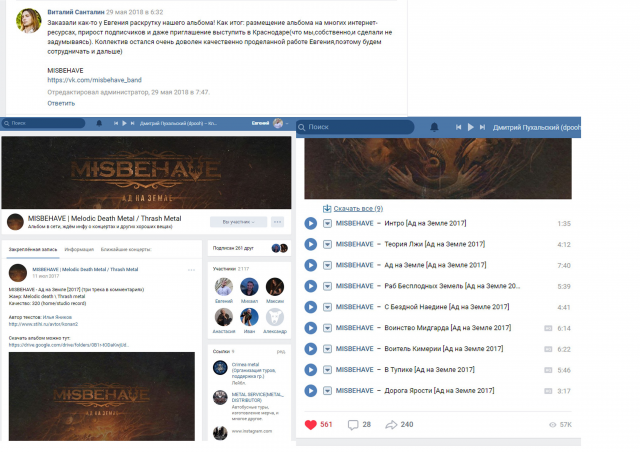Open member Иван avatar
The height and width of the screenshot is (452, 640).
coord(249,317)
